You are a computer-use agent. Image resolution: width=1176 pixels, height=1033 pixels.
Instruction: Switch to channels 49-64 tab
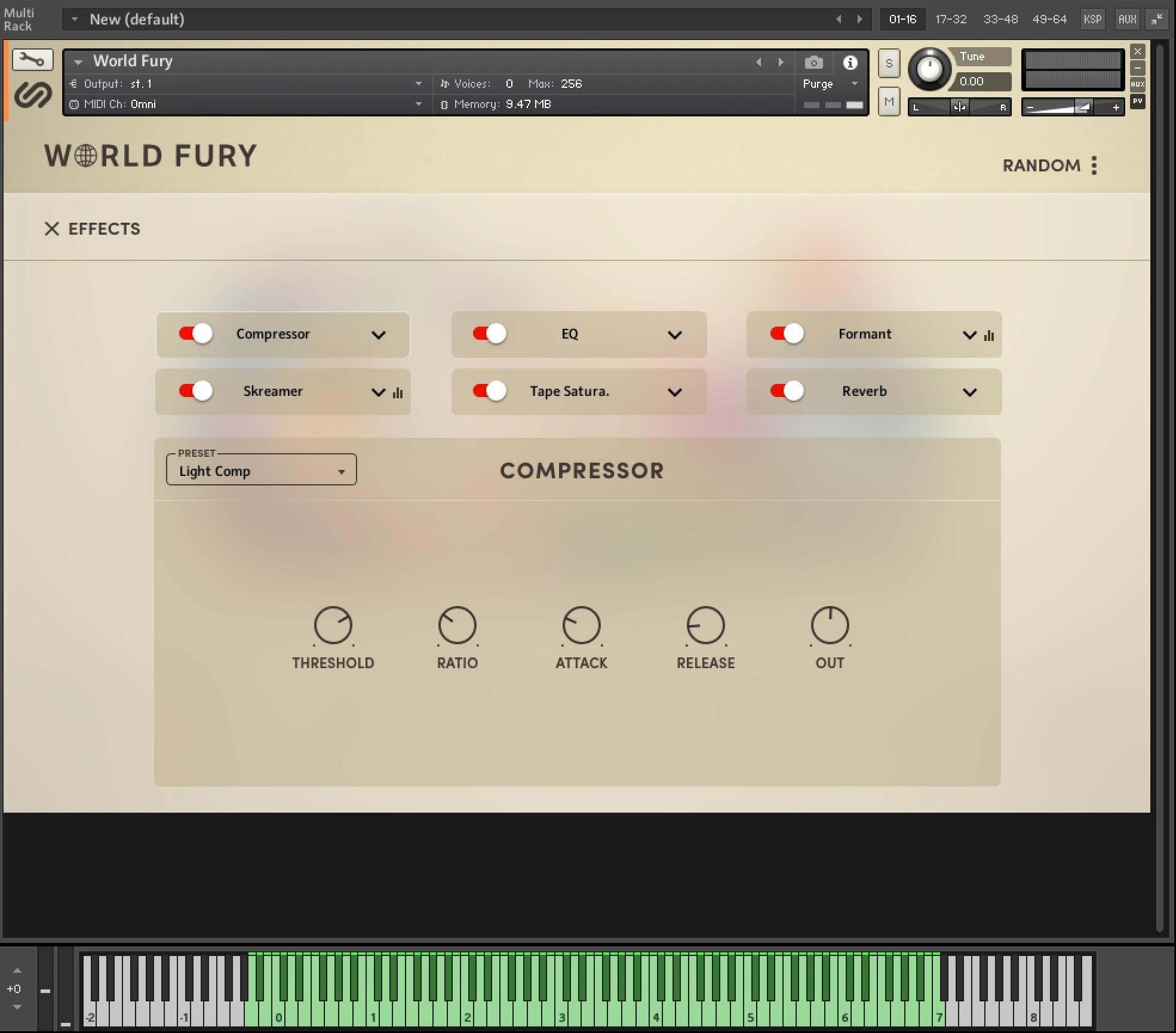[x=1049, y=19]
